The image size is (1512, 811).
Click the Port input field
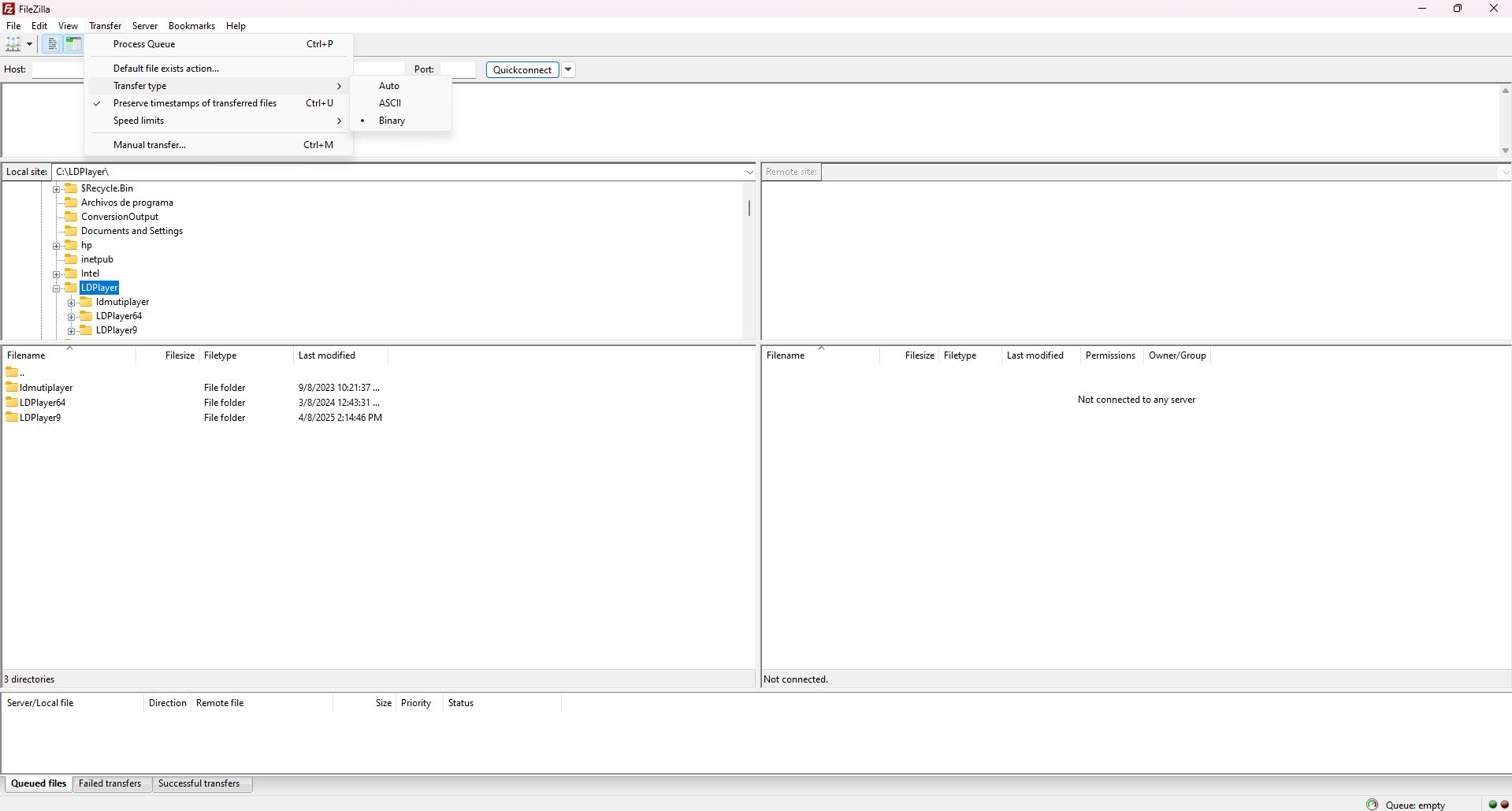pos(458,69)
